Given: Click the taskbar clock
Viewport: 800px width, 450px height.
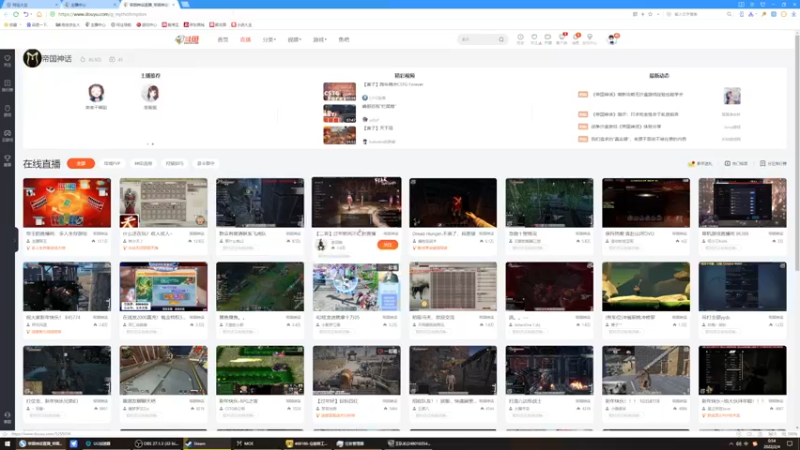Looking at the screenshot, I should pyautogui.click(x=771, y=443).
